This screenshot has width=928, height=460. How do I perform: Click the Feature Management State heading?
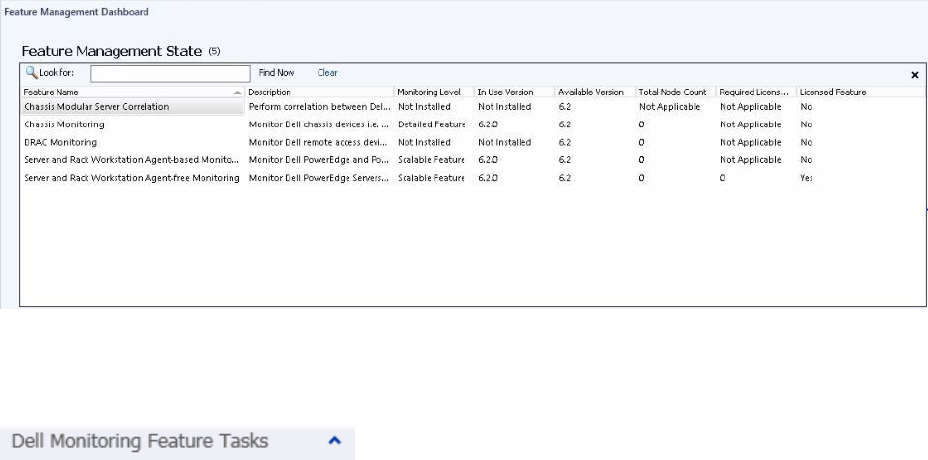click(x=111, y=52)
